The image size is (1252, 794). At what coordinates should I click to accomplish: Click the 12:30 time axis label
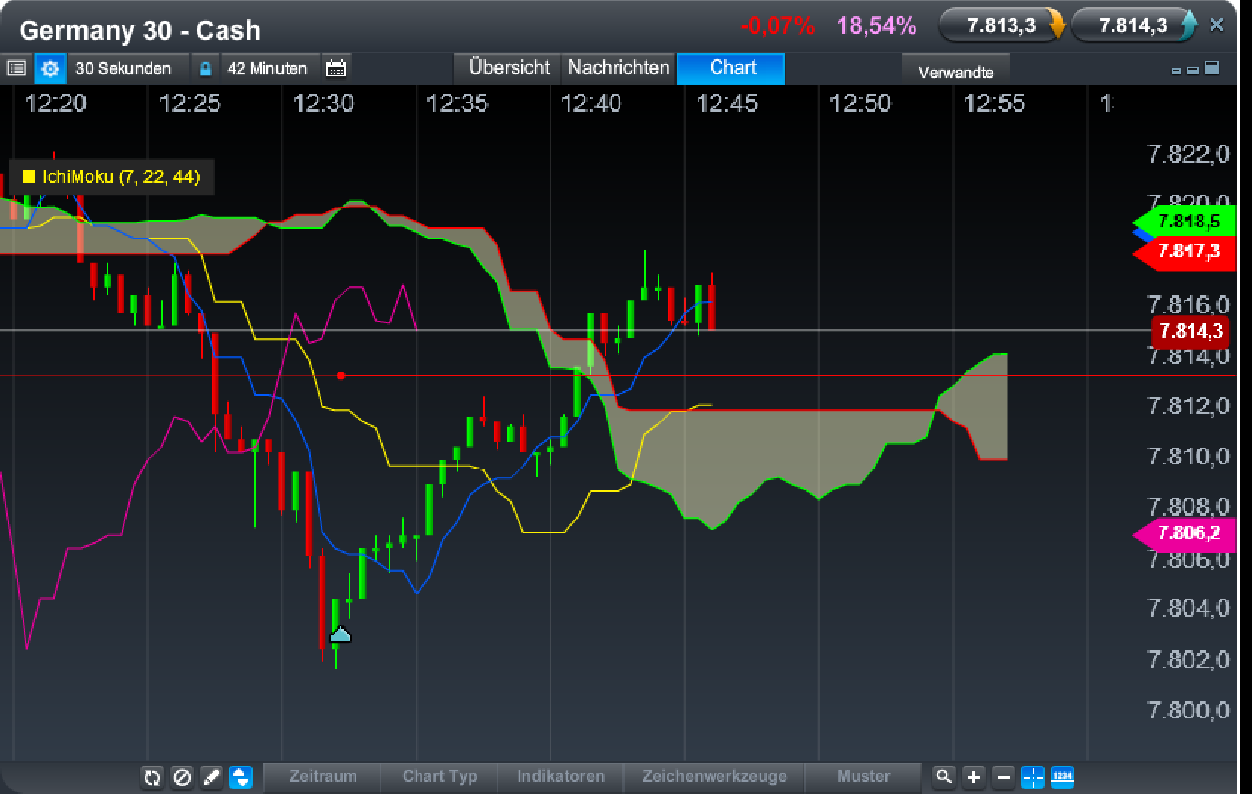(x=323, y=103)
